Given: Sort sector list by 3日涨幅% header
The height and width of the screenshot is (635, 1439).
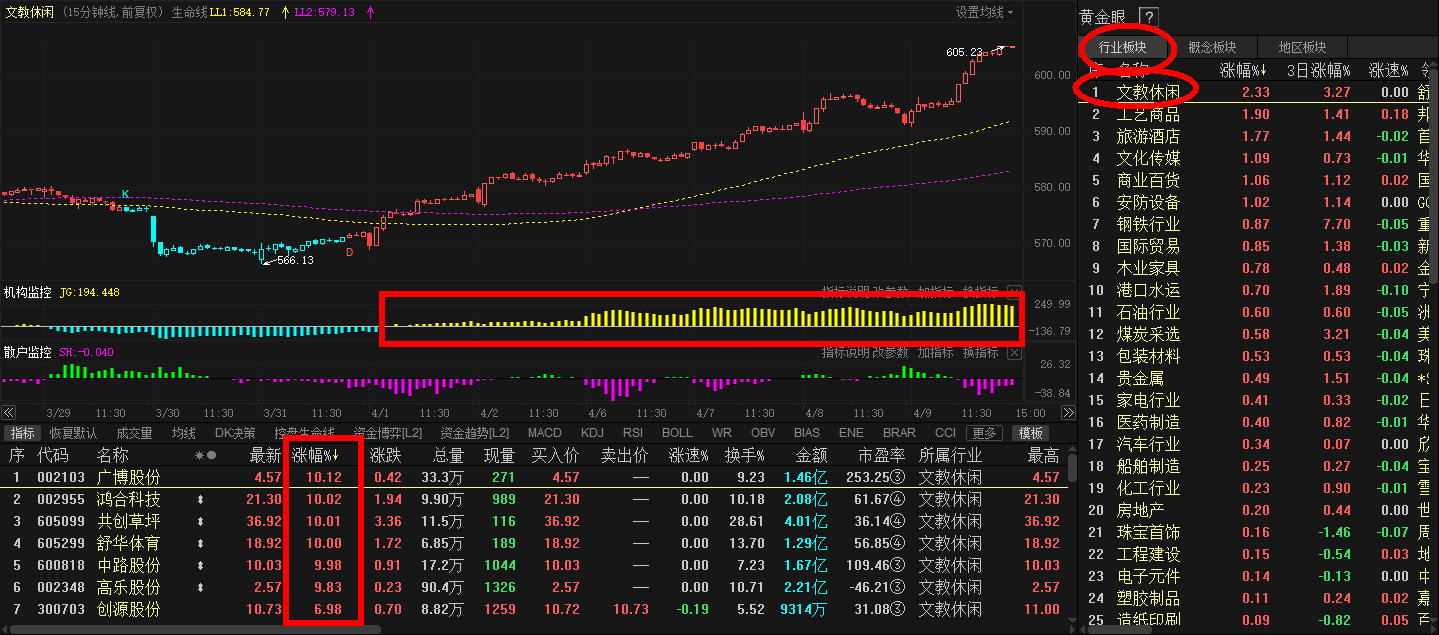Looking at the screenshot, I should click(x=1318, y=71).
